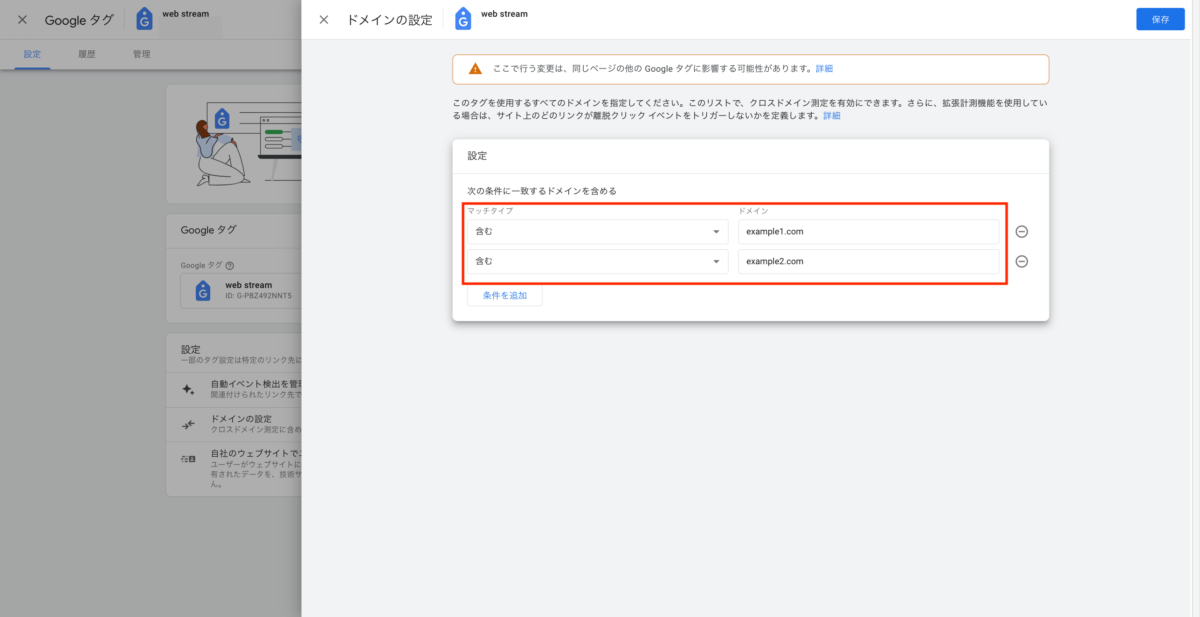1200x617 pixels.
Task: Expand the match type selector for example1.com row
Action: pyautogui.click(x=717, y=231)
